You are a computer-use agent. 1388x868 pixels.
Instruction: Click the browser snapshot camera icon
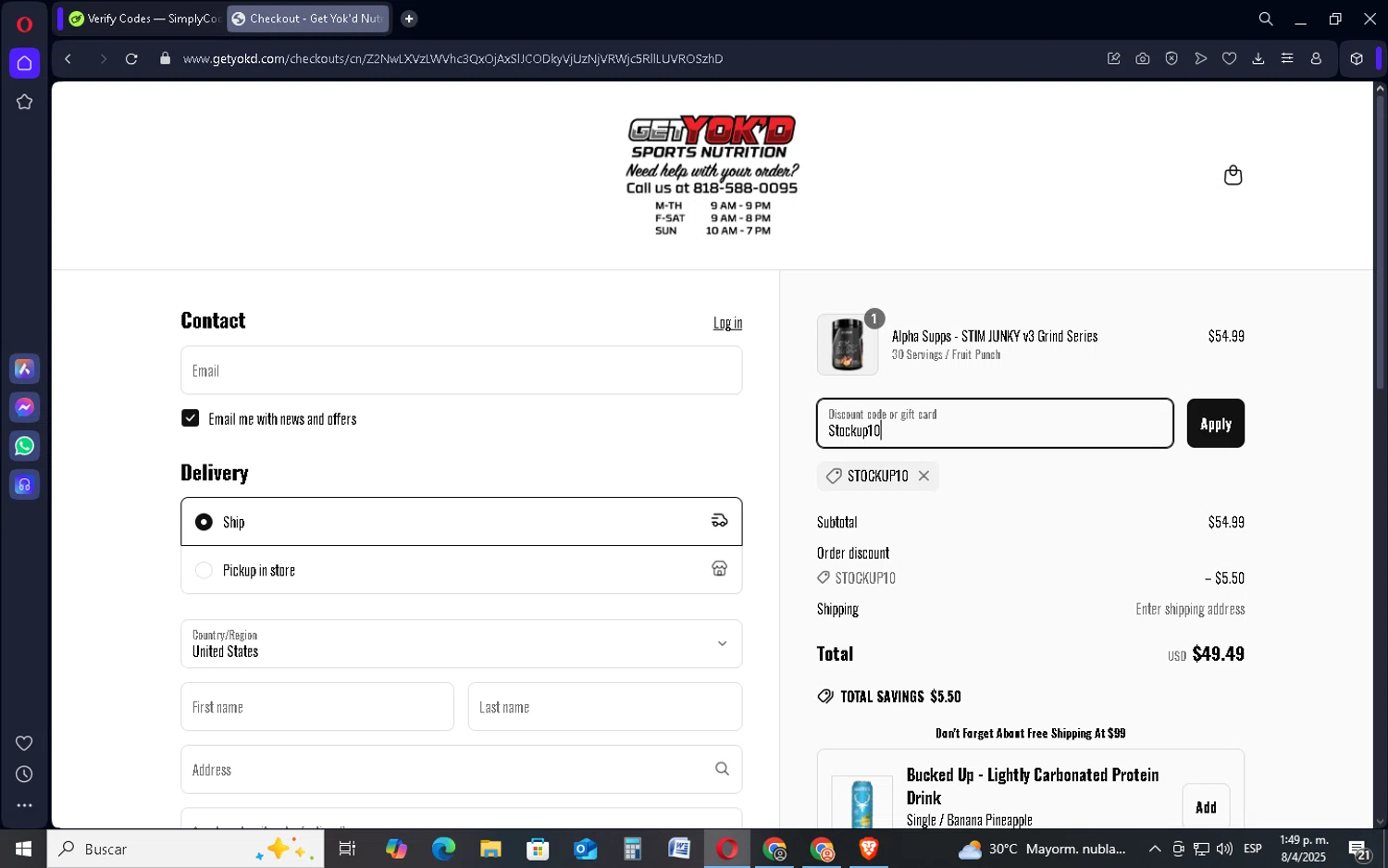pyautogui.click(x=1143, y=58)
